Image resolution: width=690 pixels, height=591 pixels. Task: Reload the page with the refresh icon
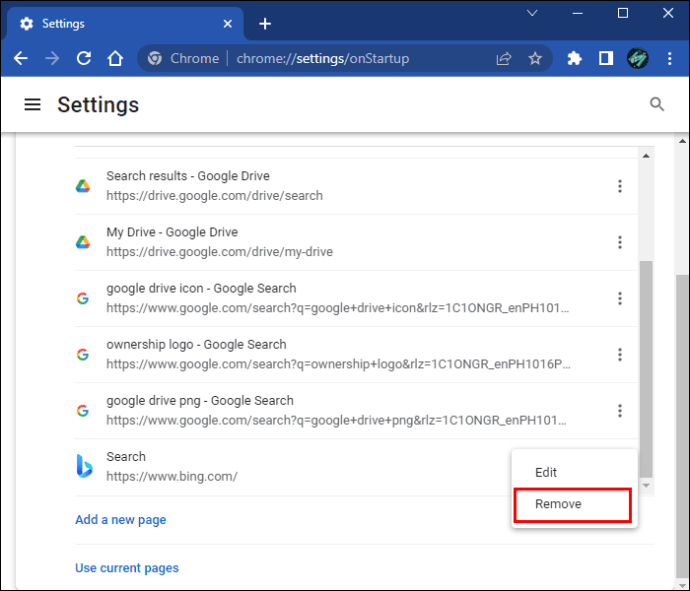pyautogui.click(x=84, y=59)
